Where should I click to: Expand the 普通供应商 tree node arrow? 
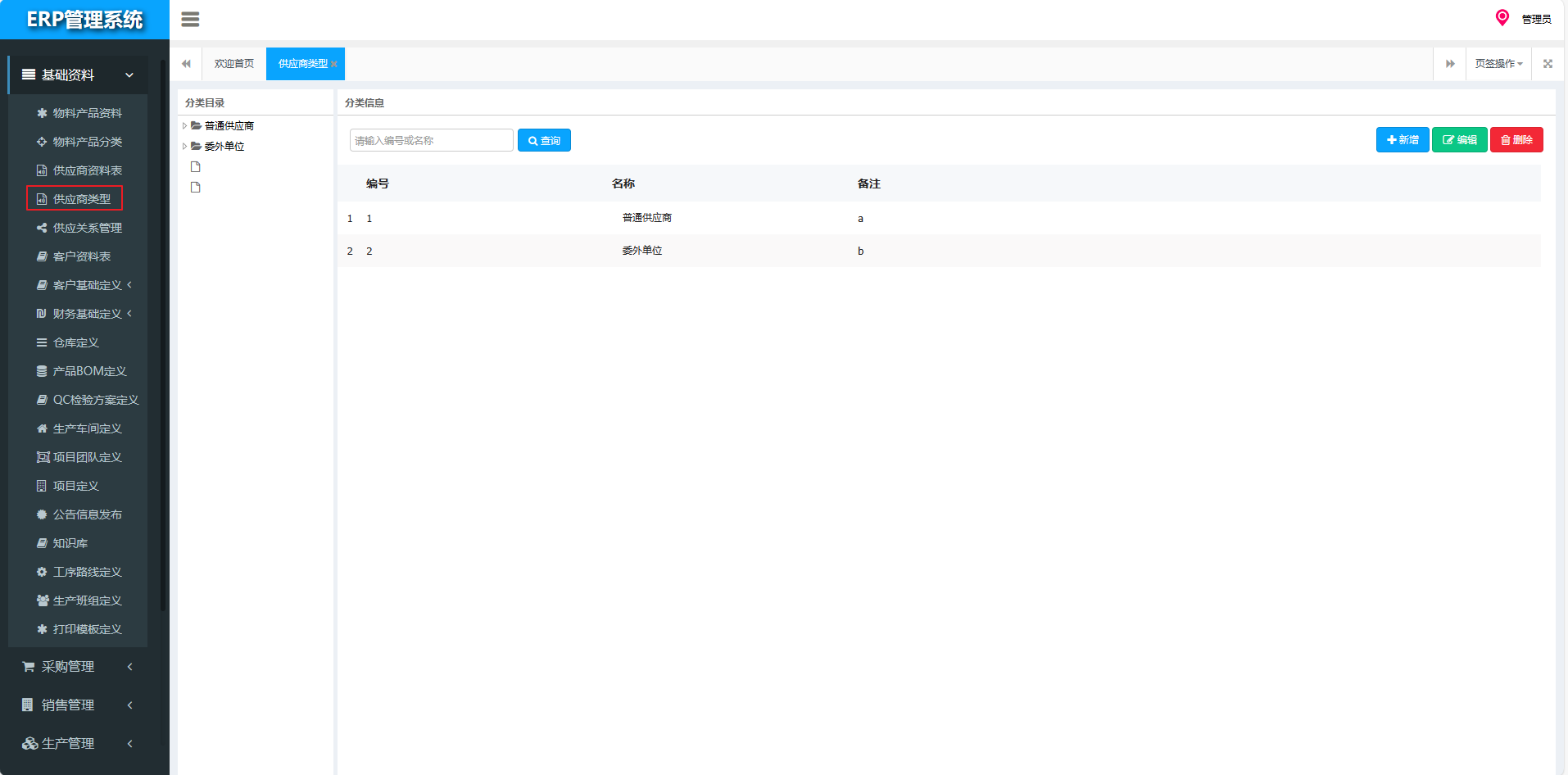[x=184, y=126]
